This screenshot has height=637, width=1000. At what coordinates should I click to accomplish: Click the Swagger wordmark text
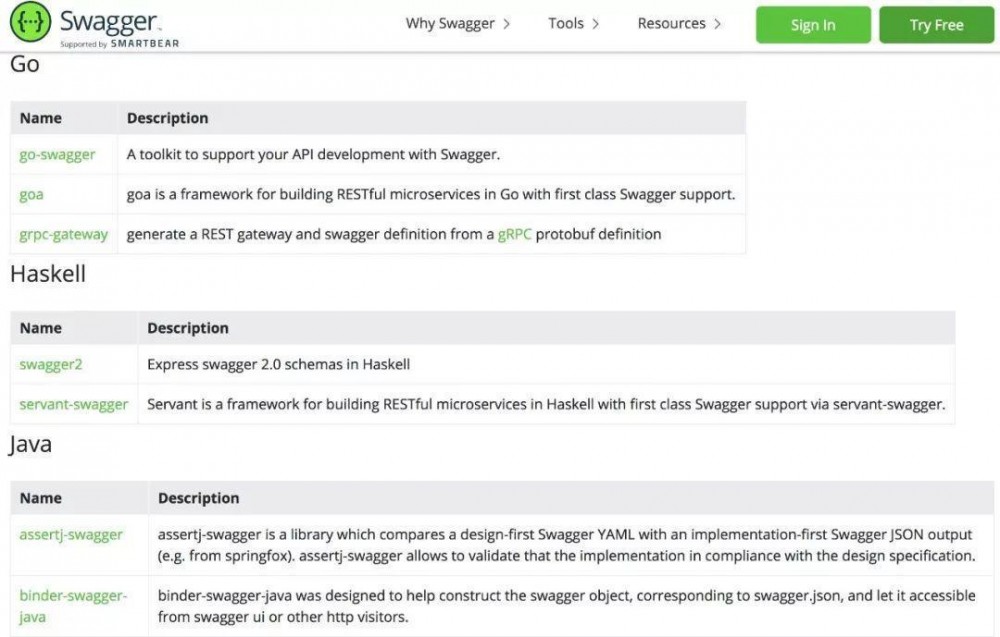(110, 20)
